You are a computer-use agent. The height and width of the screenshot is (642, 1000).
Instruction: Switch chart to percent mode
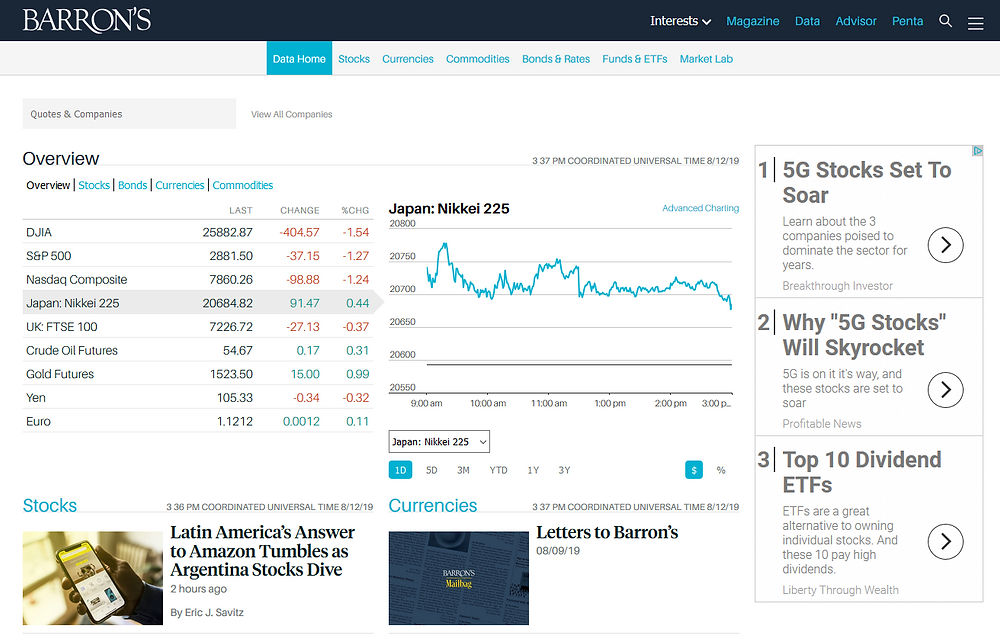(721, 470)
